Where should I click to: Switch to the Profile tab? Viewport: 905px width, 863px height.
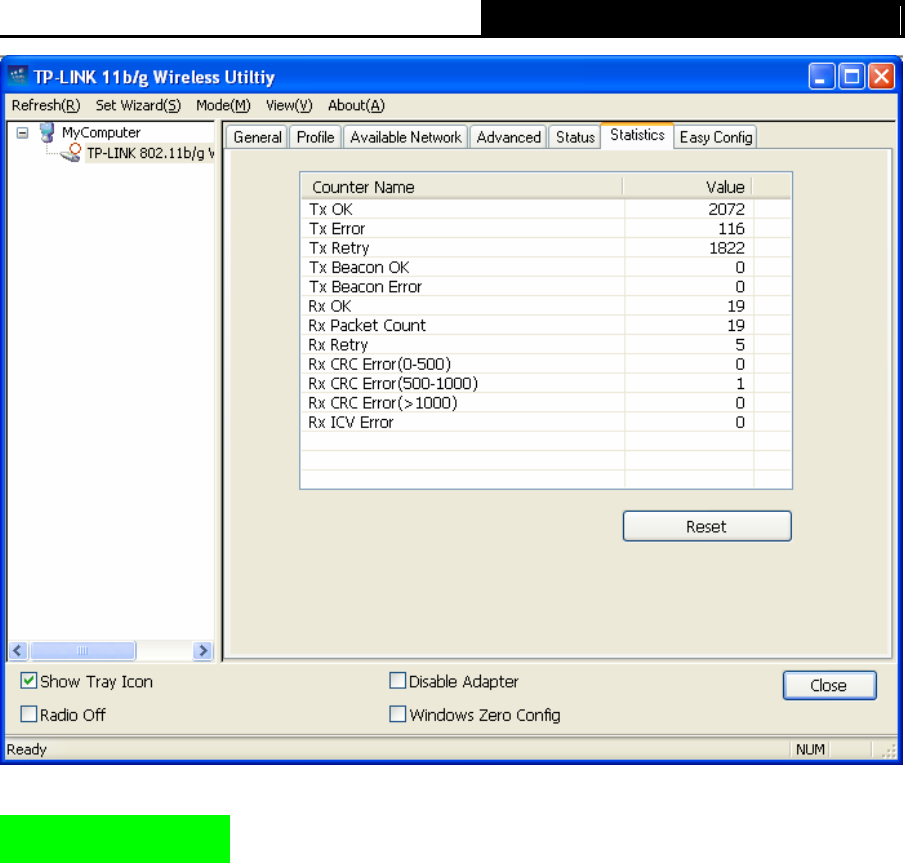(x=315, y=137)
